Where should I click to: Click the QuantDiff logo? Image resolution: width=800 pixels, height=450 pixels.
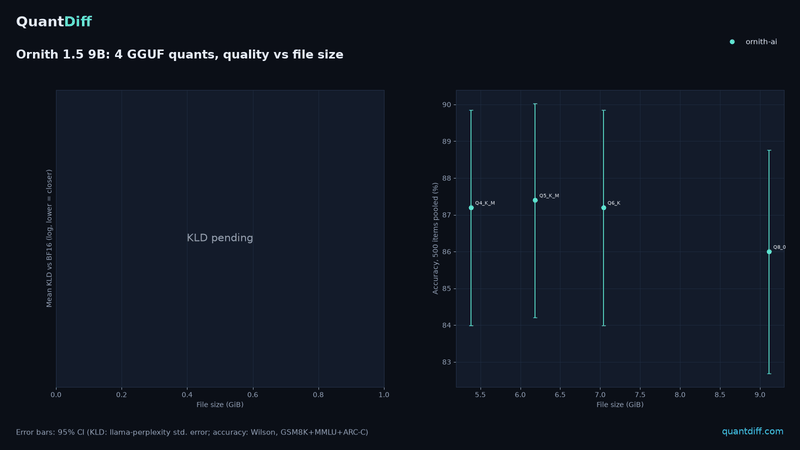(x=54, y=21)
